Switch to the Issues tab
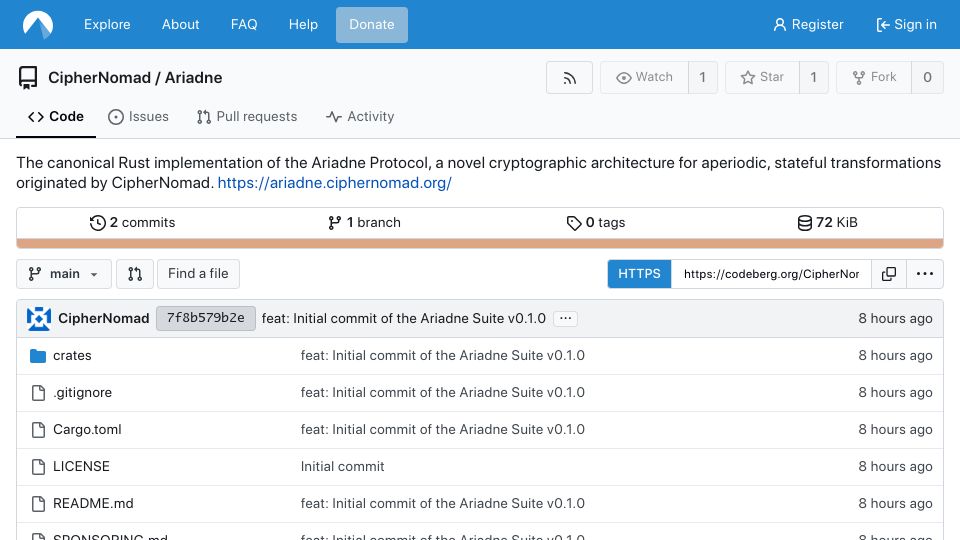 click(138, 116)
